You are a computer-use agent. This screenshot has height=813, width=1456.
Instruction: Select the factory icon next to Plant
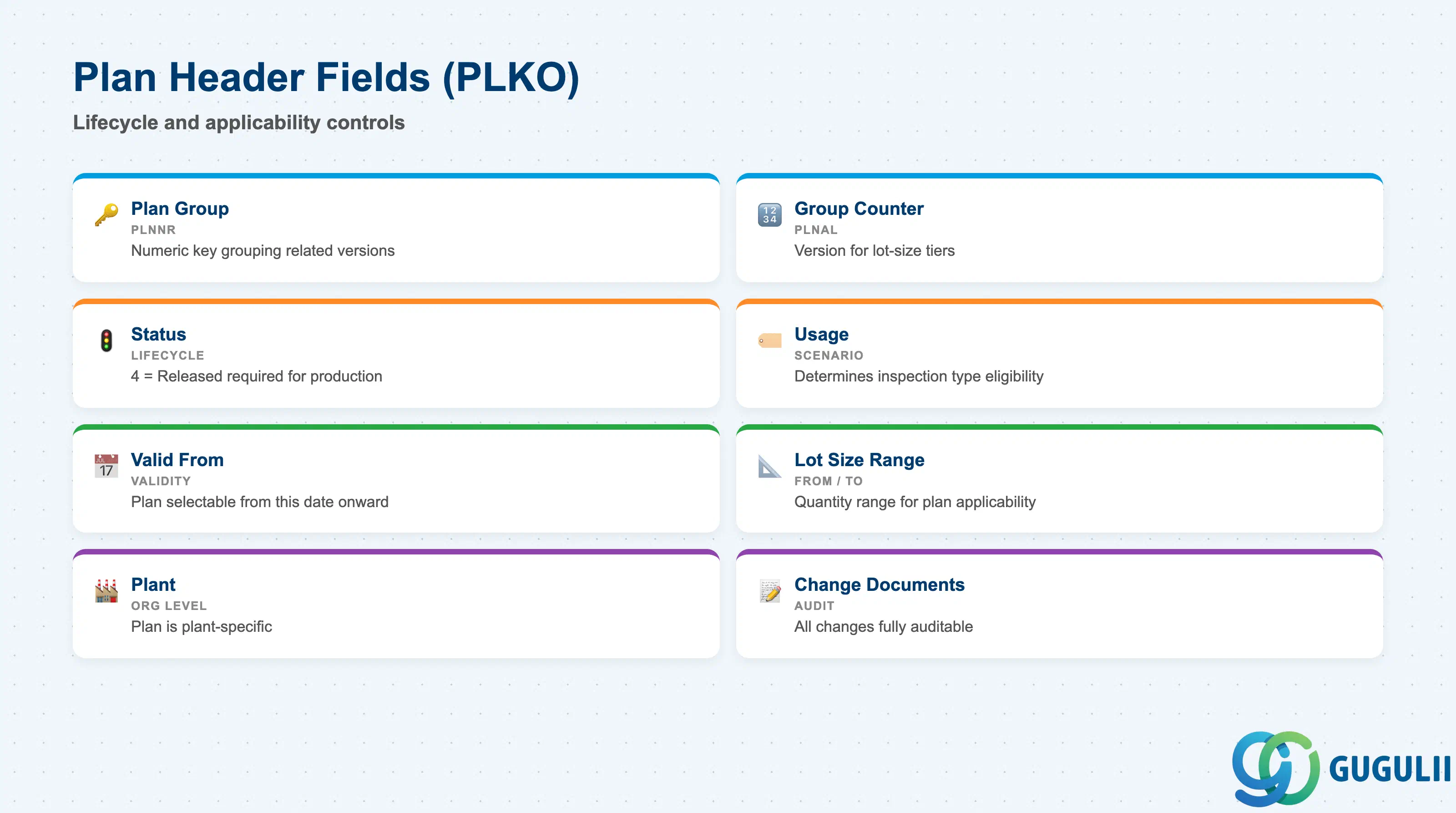pos(106,591)
